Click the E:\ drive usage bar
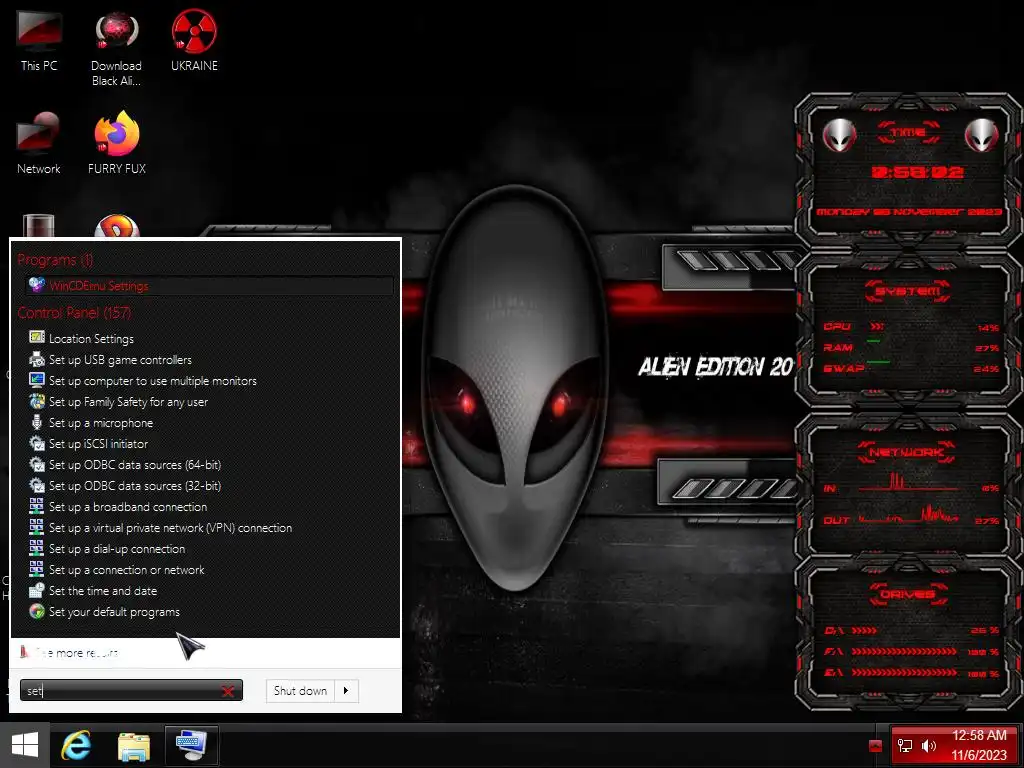1024x768 pixels. (905, 672)
